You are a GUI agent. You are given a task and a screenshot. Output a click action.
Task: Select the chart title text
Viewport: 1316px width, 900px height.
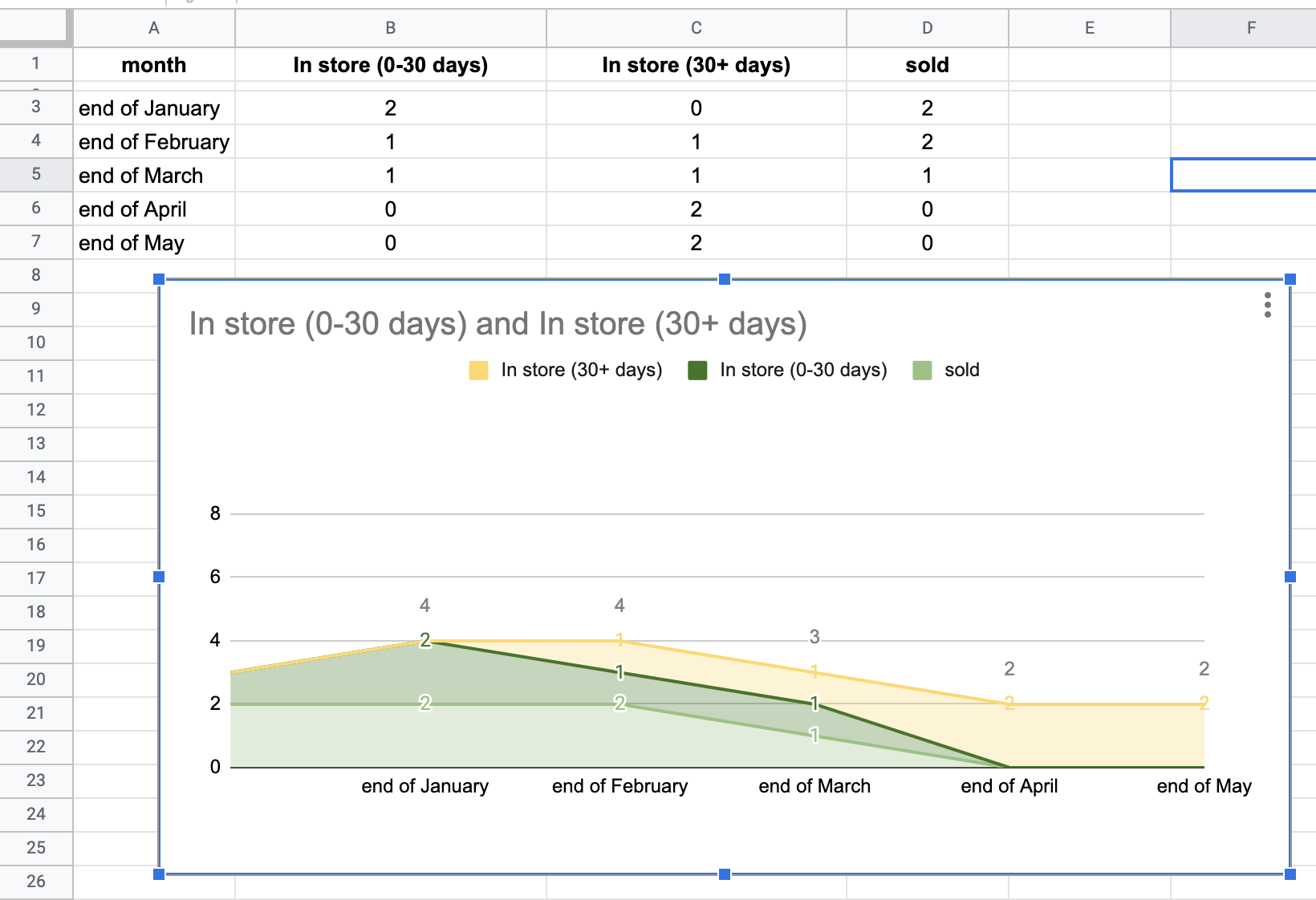(498, 324)
